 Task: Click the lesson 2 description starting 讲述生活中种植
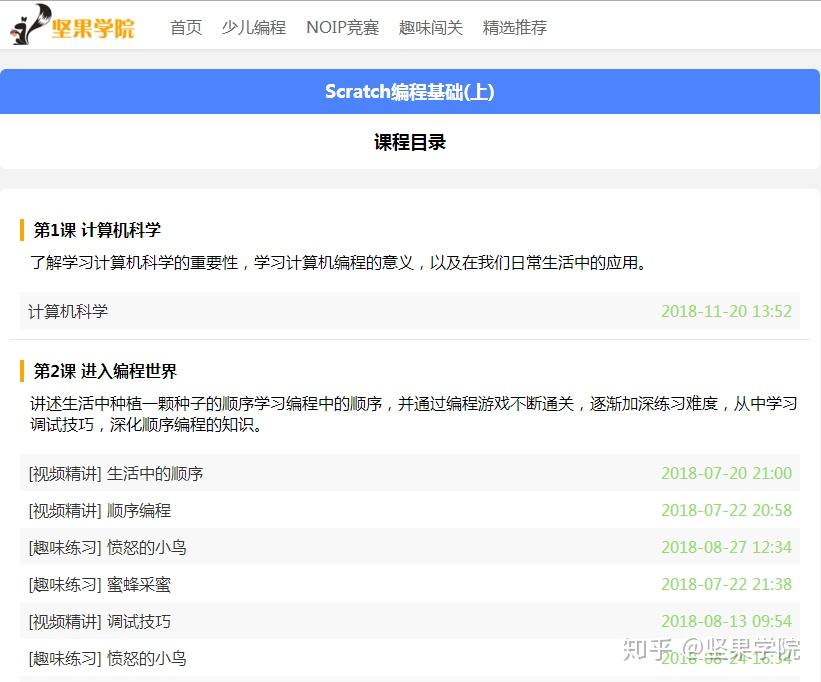pyautogui.click(x=413, y=414)
